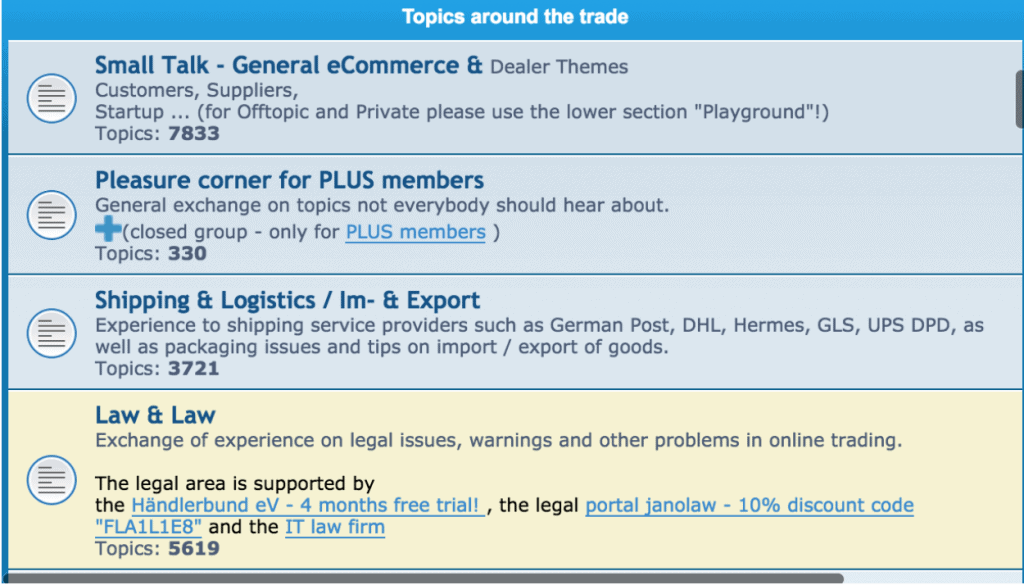This screenshot has width=1024, height=585.
Task: Open Händlerbund eV 4 months free trial link
Action: (308, 505)
